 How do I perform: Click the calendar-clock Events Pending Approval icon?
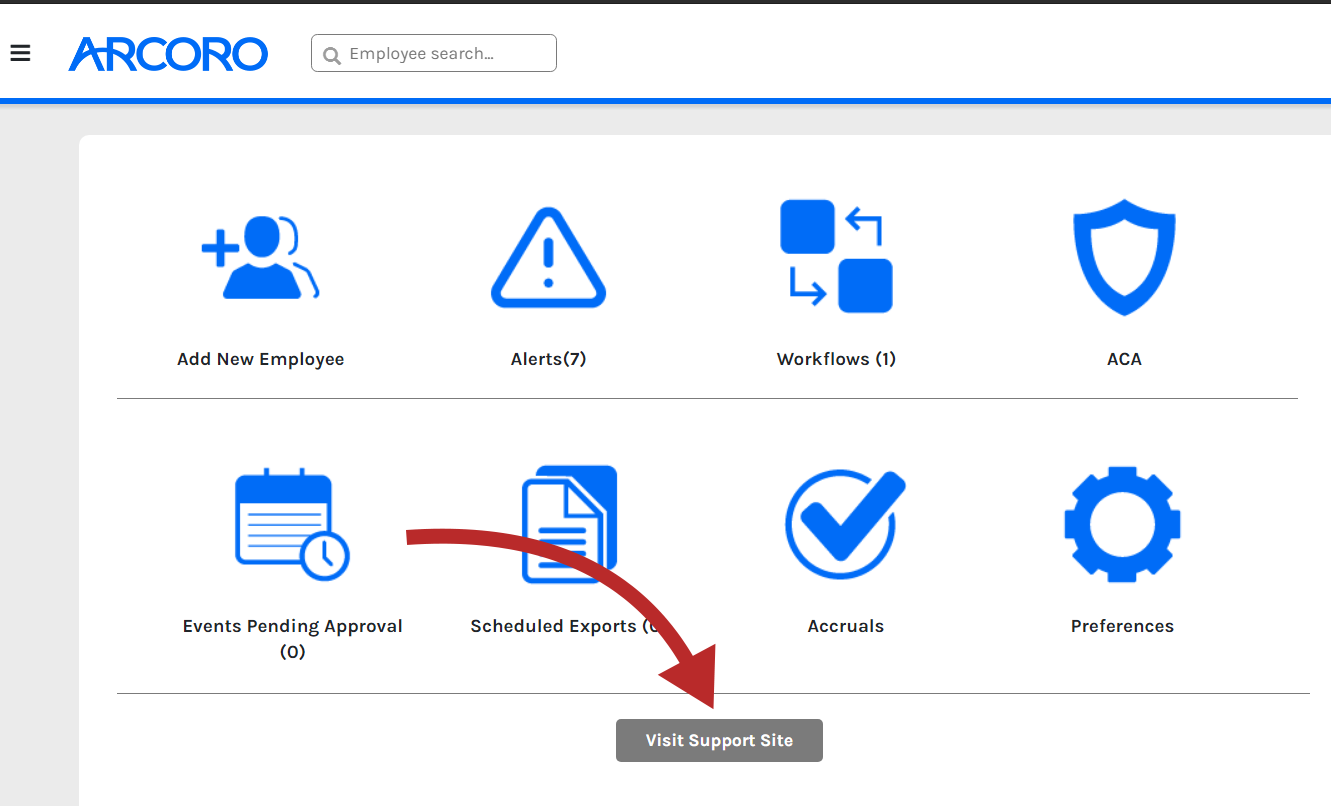coord(291,524)
